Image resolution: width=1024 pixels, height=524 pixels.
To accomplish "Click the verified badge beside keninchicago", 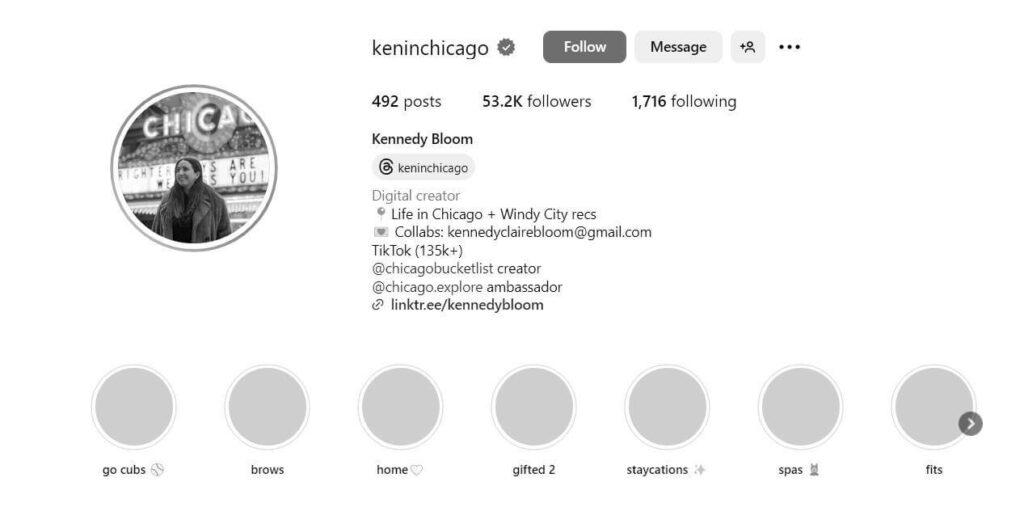I will [506, 47].
